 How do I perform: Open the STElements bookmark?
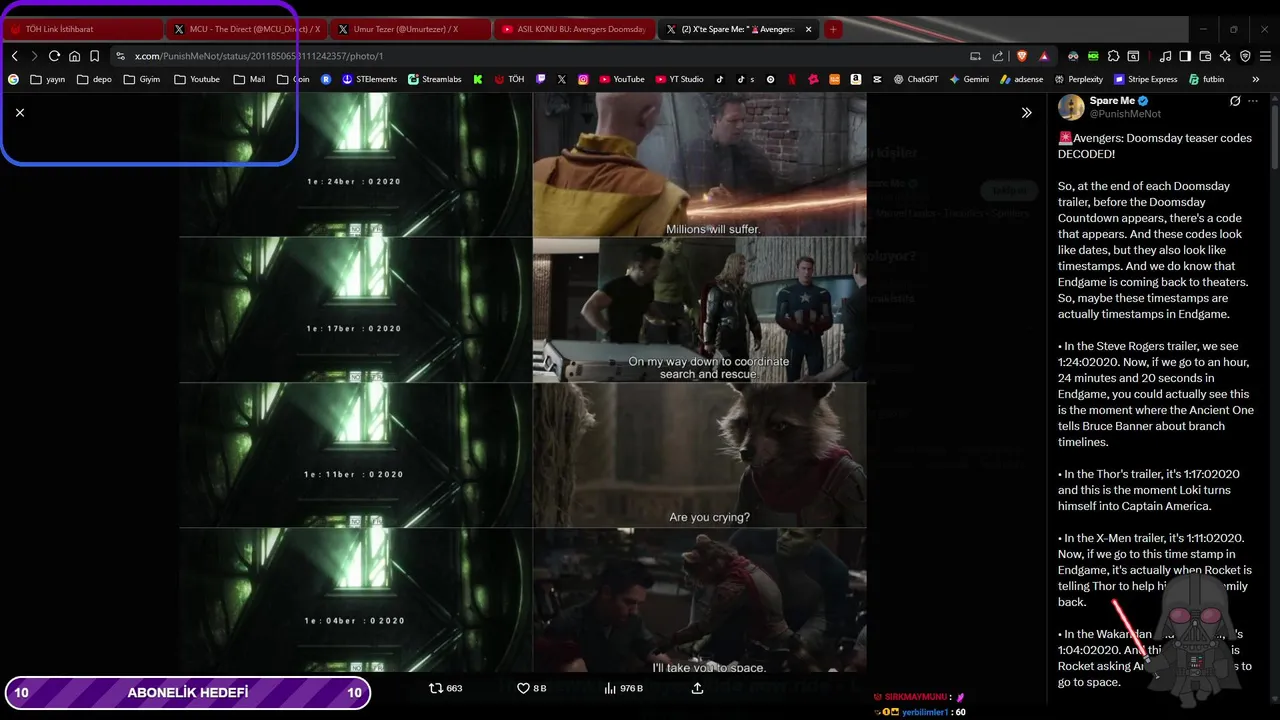(x=369, y=79)
